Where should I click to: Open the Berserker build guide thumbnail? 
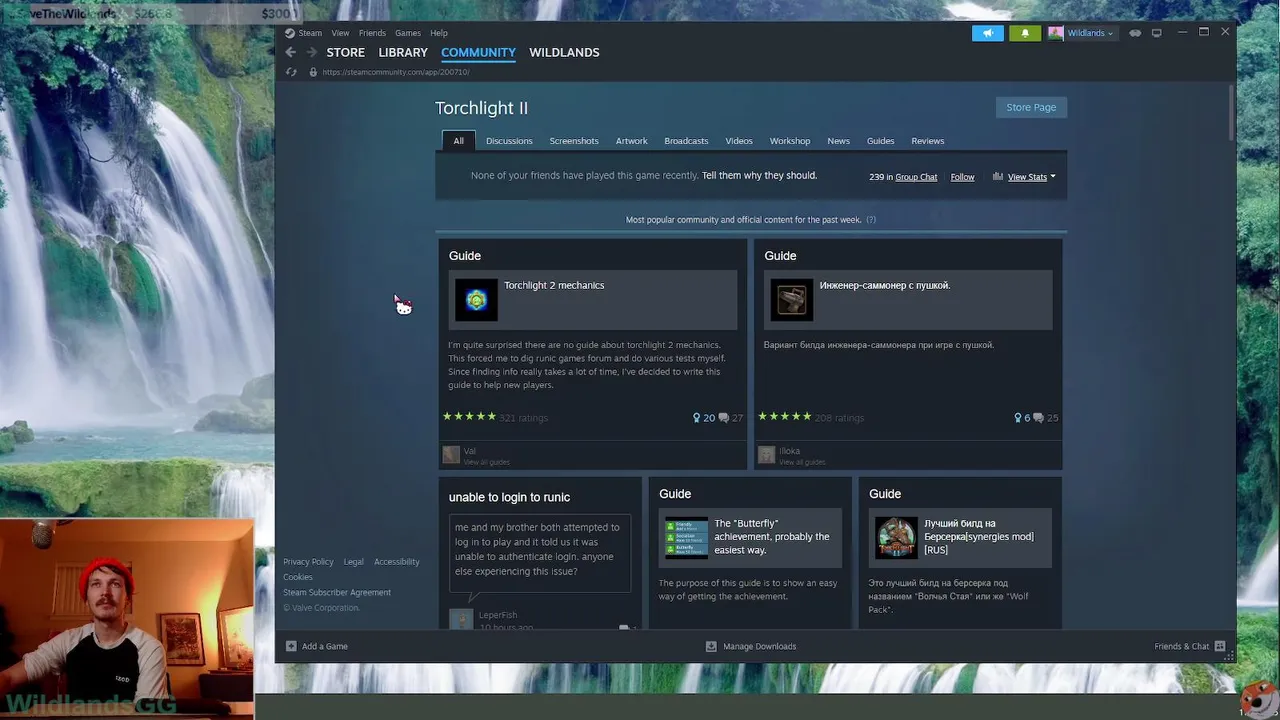click(896, 537)
